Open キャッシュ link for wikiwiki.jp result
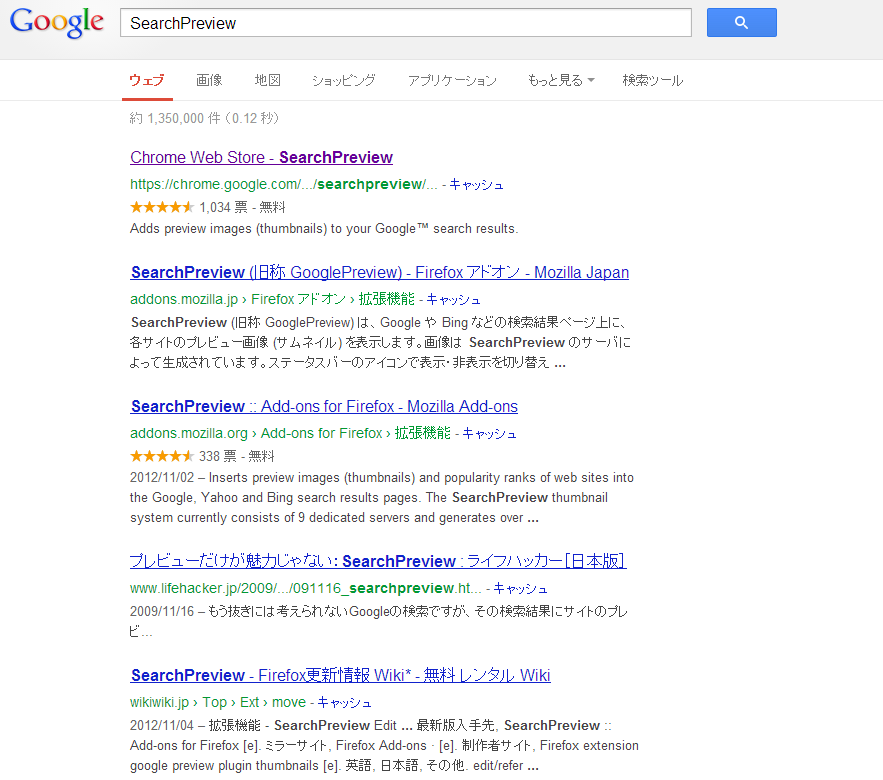This screenshot has height=780, width=883. click(x=345, y=703)
